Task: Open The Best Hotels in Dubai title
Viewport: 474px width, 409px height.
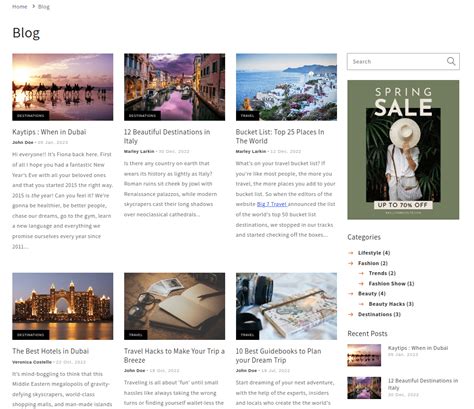Action: [x=51, y=351]
